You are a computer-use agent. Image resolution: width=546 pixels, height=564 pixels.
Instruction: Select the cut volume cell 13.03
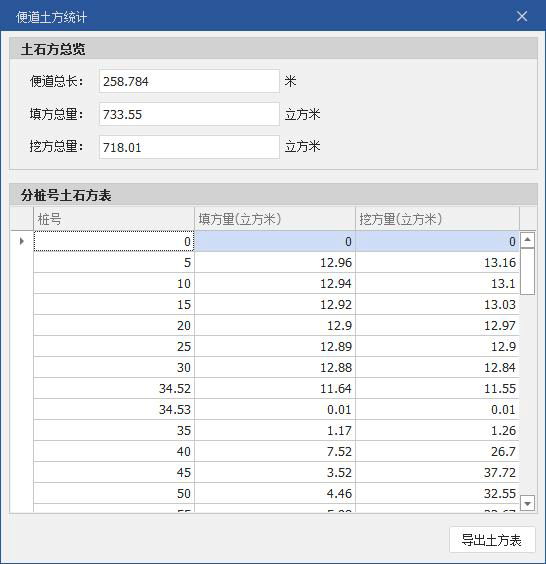(x=437, y=304)
